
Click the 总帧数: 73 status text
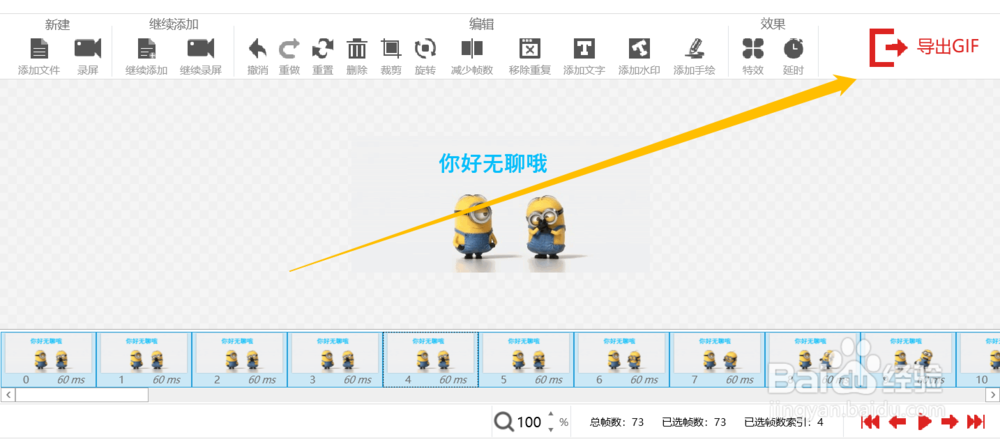[x=618, y=422]
